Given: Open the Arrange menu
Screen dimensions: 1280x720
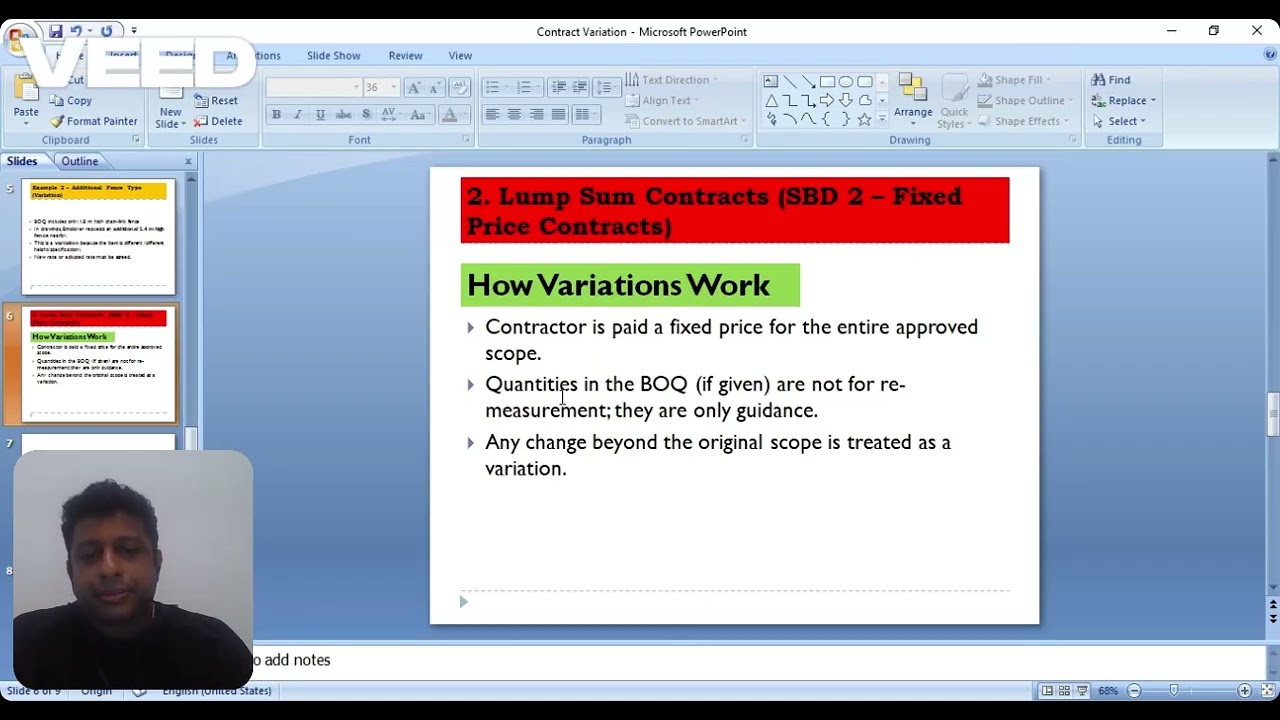Looking at the screenshot, I should [912, 100].
